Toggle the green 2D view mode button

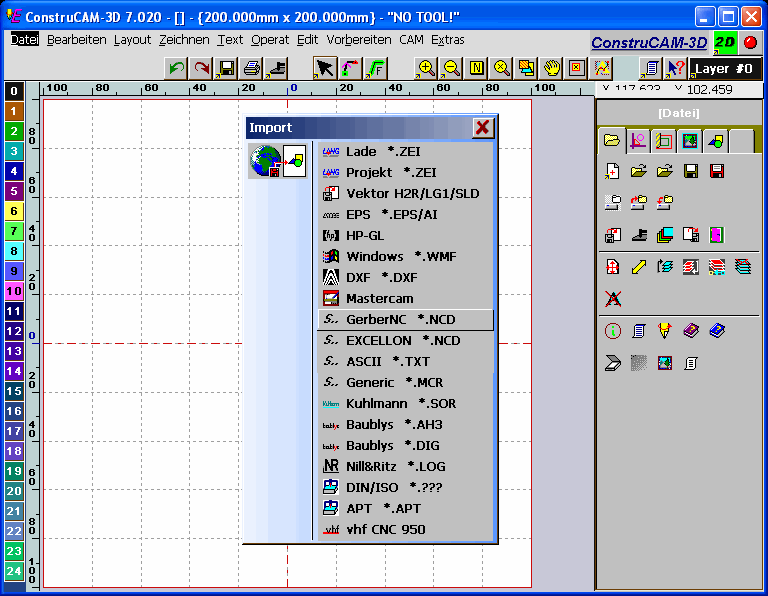pyautogui.click(x=725, y=42)
